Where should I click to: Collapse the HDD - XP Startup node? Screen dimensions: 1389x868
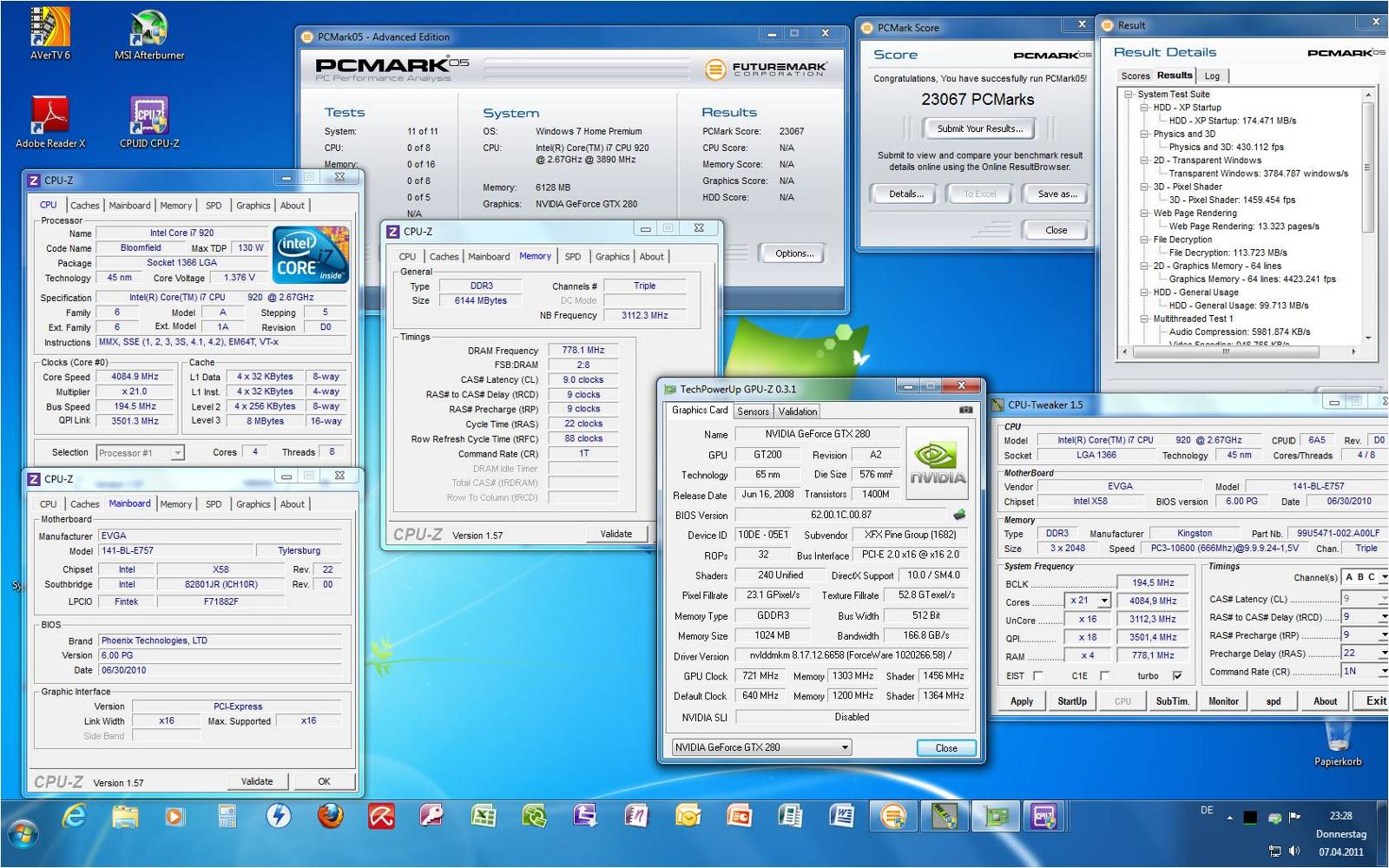[1144, 108]
